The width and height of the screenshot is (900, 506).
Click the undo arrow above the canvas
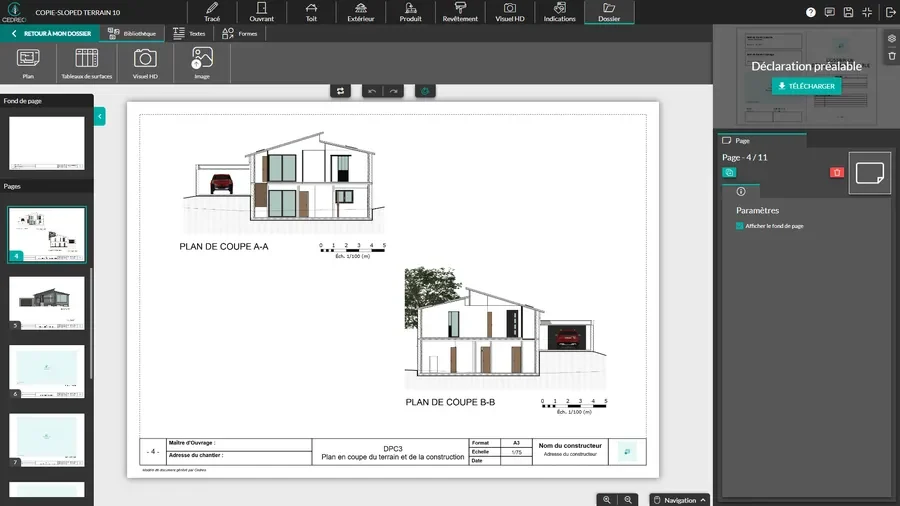373,91
